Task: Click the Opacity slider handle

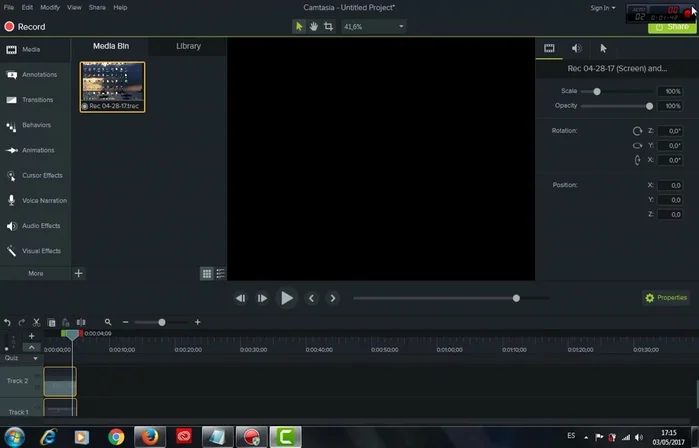Action: 650,106
